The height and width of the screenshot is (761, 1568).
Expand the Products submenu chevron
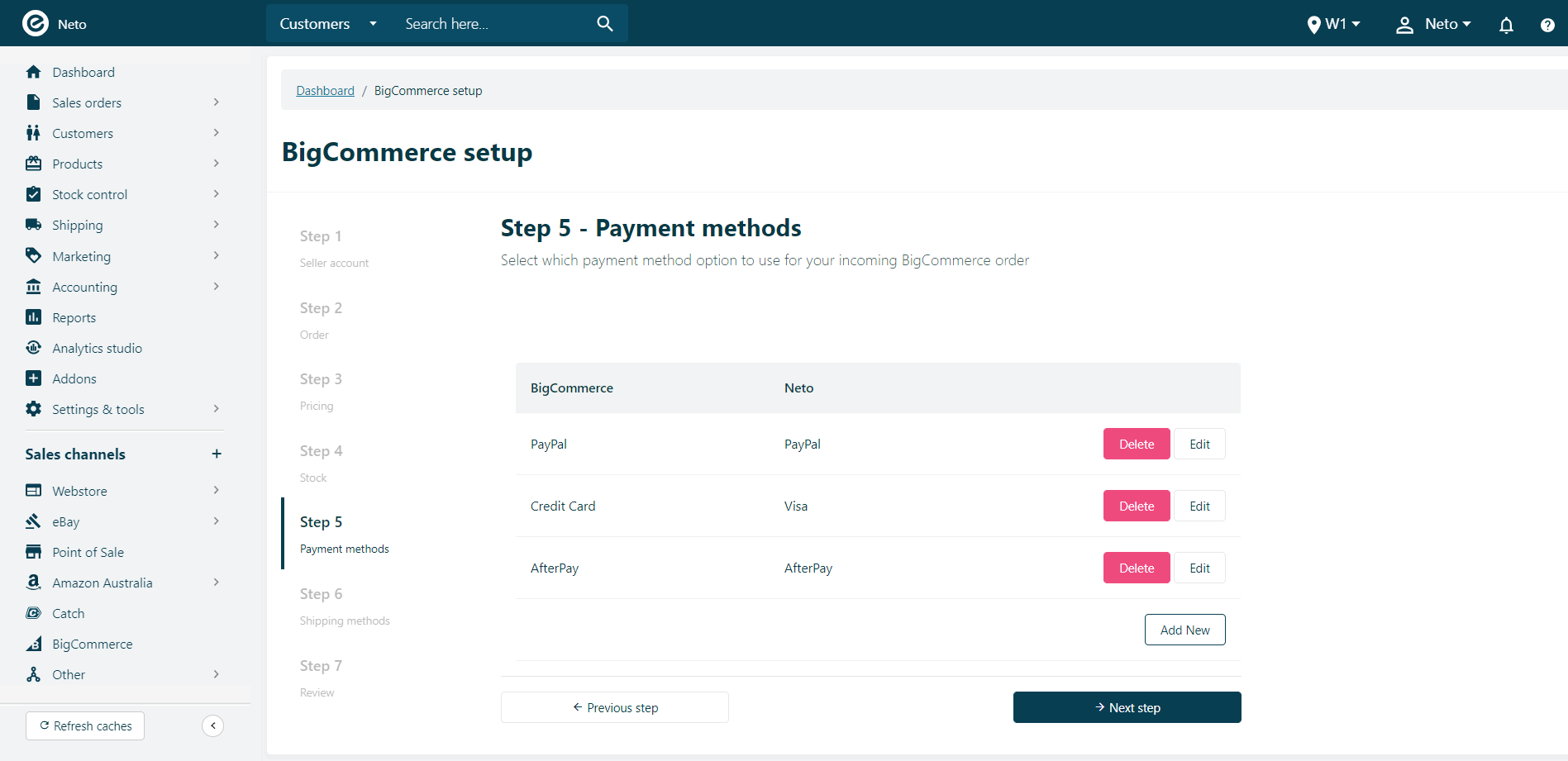[x=217, y=164]
